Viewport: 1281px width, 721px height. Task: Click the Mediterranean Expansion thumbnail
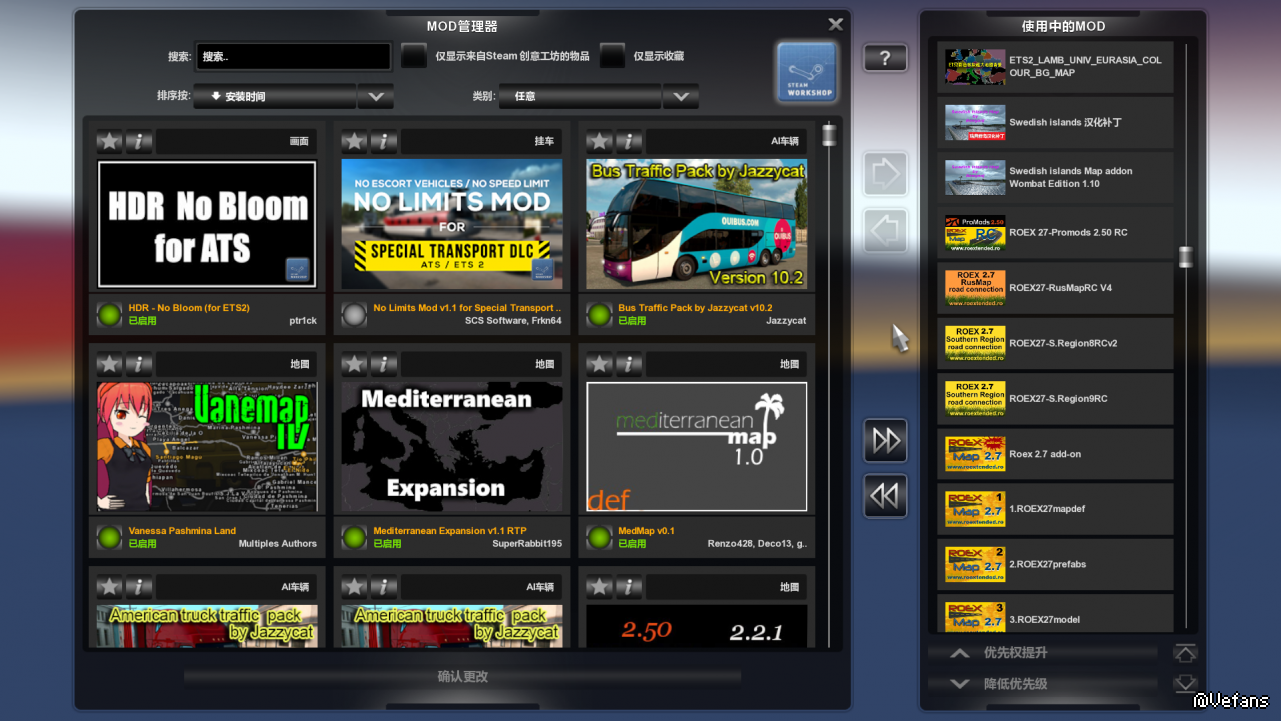click(x=452, y=446)
